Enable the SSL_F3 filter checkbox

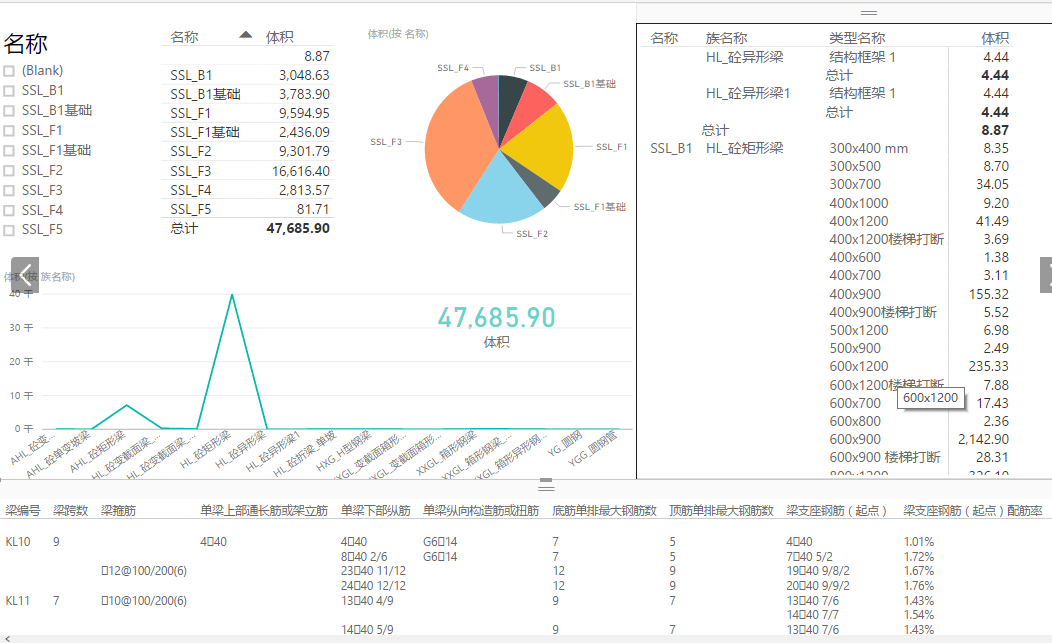[x=9, y=191]
